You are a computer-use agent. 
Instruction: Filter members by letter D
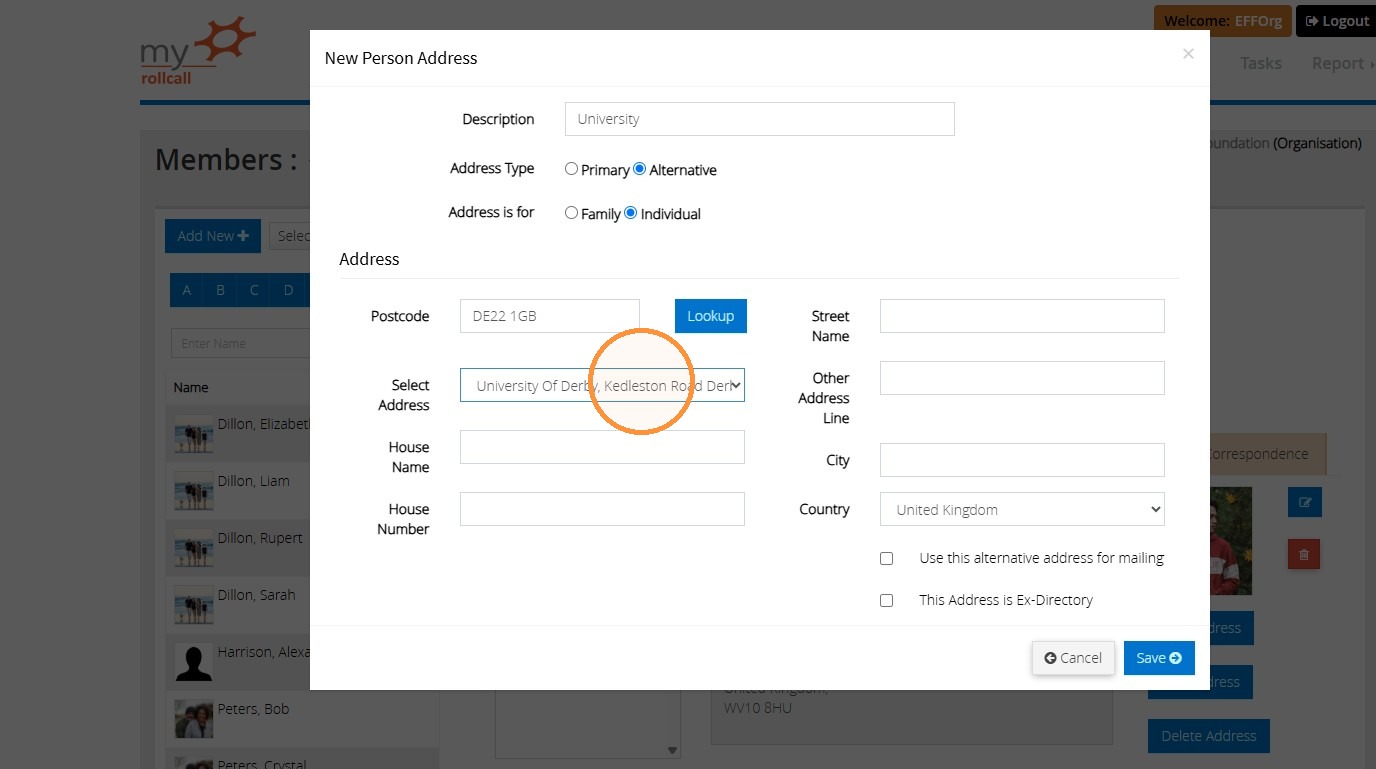(289, 291)
